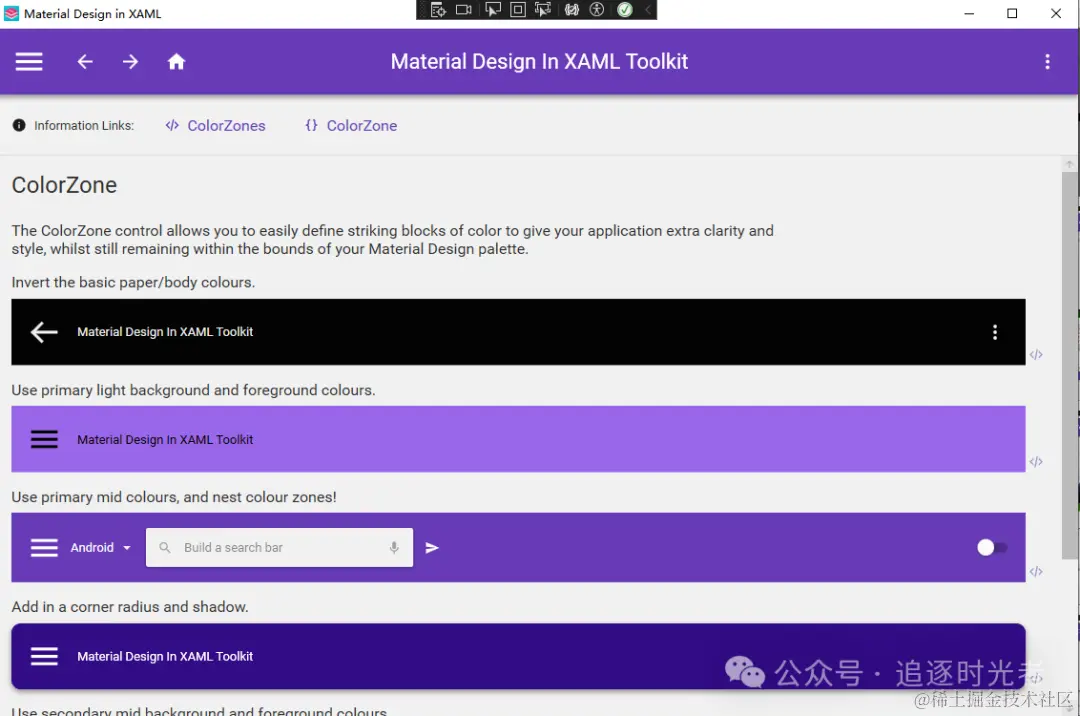The image size is (1080, 716).
Task: Click the accessibility check icon in debug toolbar
Action: click(597, 10)
